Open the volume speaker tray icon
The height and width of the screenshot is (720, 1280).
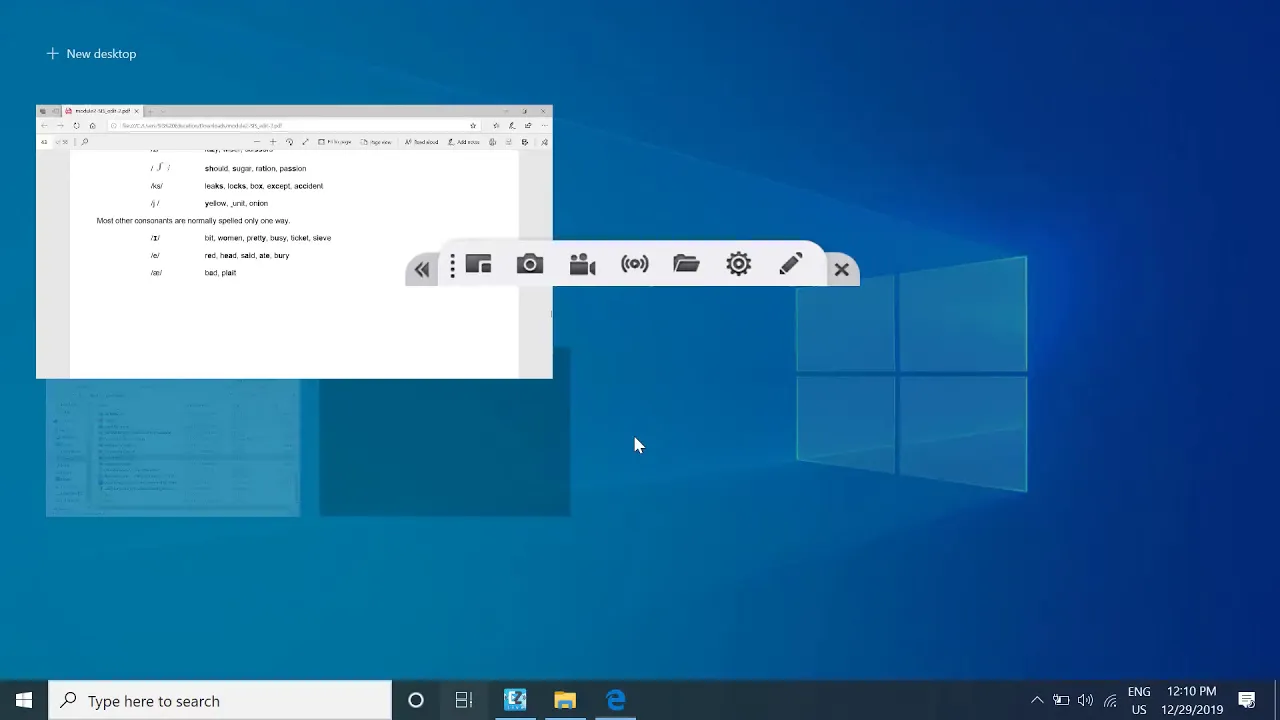1085,701
